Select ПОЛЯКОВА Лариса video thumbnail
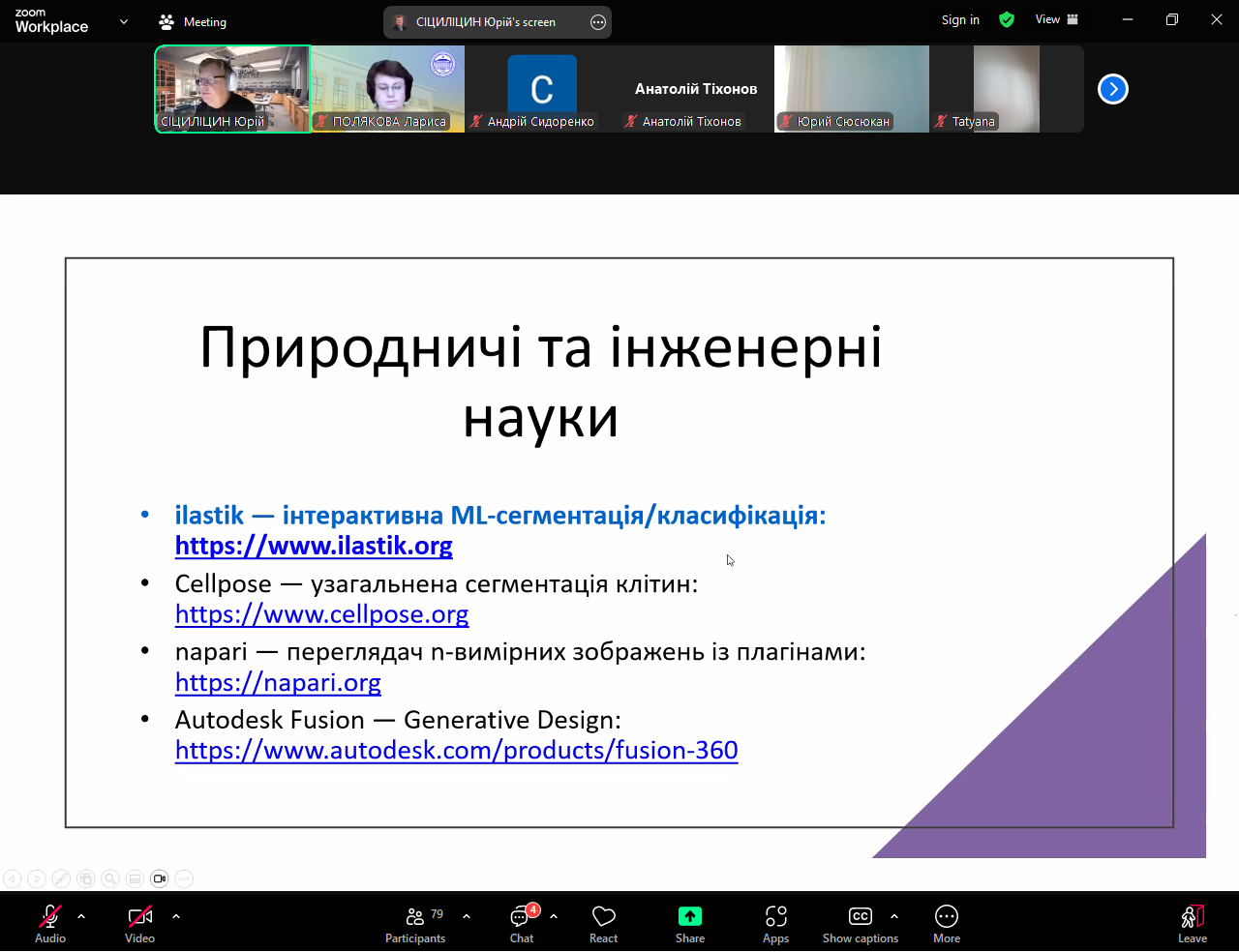Screen dimensions: 1239x952 [x=387, y=89]
